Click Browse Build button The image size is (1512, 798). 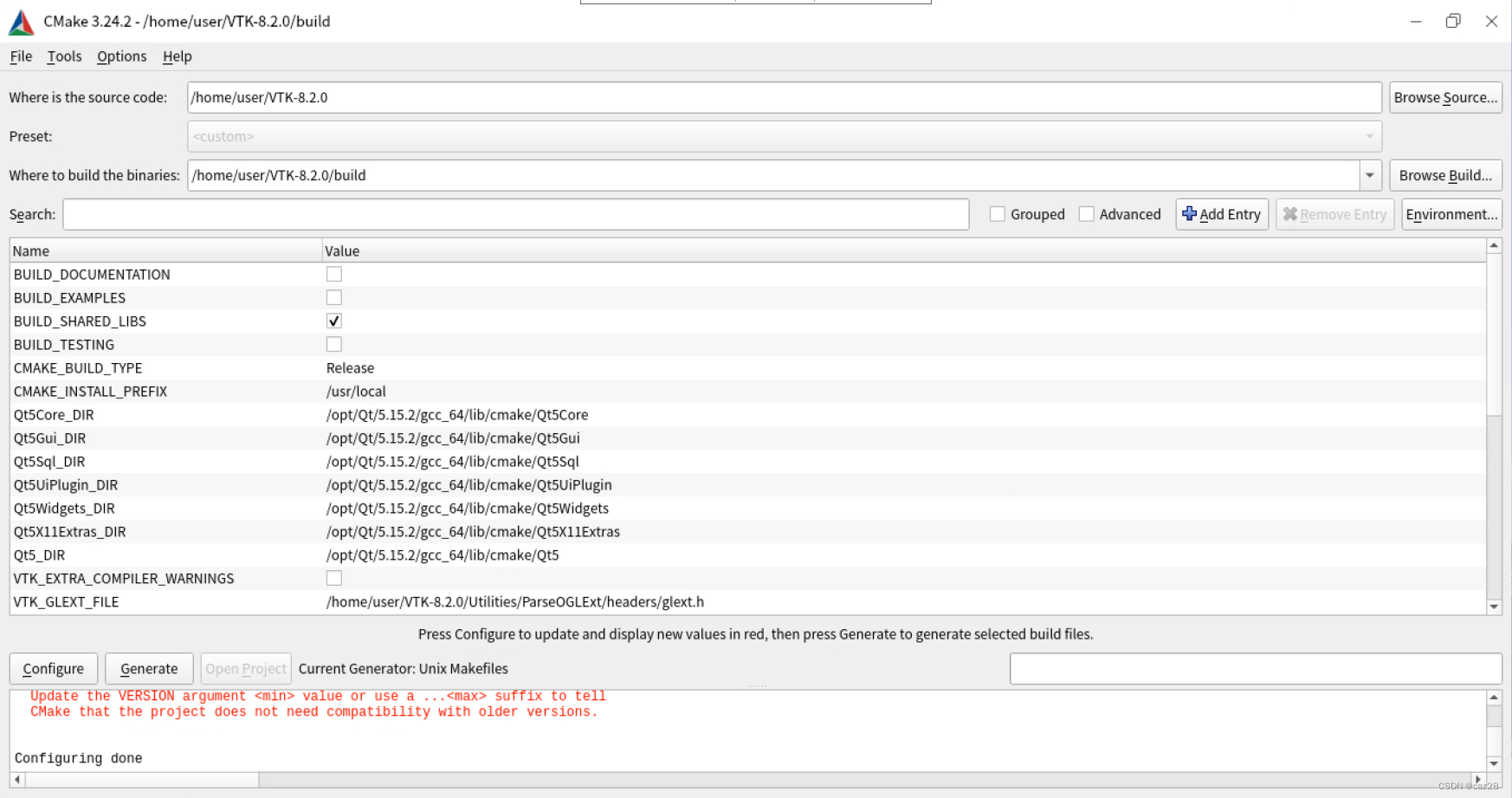(x=1445, y=176)
